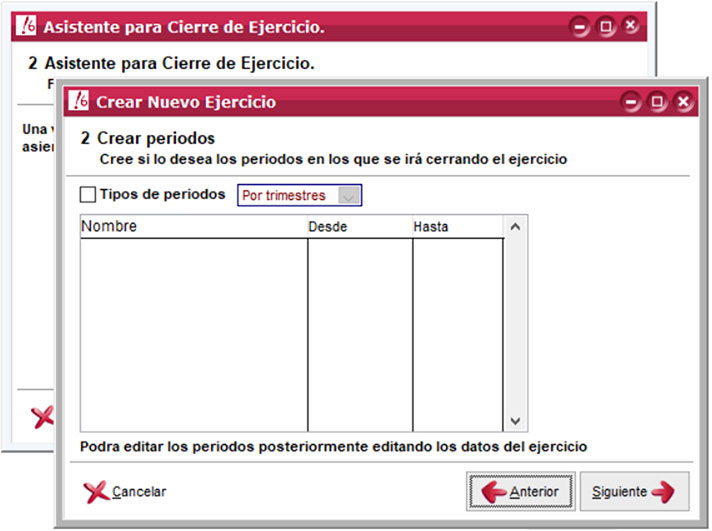Click red X cancel icon in Asistente window
Image resolution: width=712 pixels, height=531 pixels.
click(42, 417)
